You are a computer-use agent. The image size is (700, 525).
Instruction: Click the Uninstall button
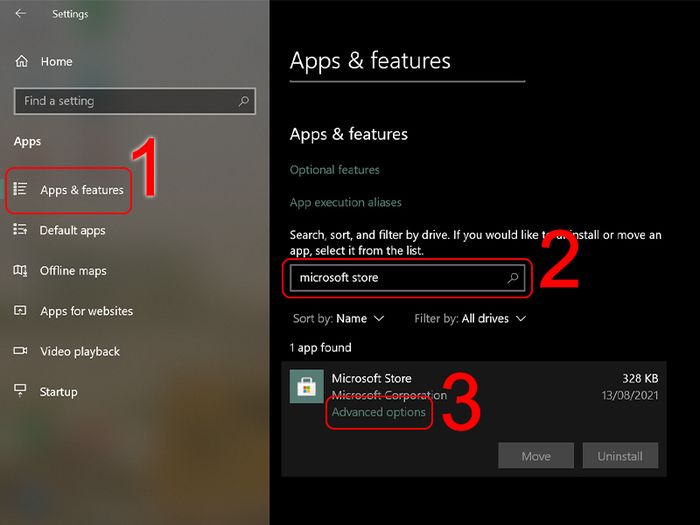click(620, 456)
